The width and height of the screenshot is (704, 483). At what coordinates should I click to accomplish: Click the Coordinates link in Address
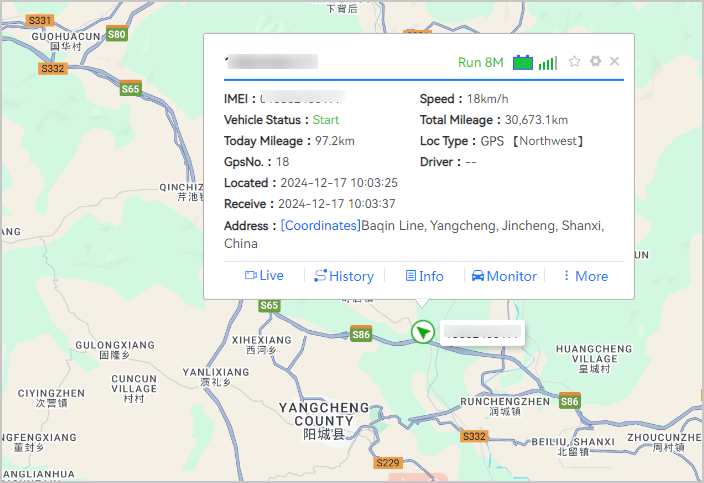click(320, 226)
